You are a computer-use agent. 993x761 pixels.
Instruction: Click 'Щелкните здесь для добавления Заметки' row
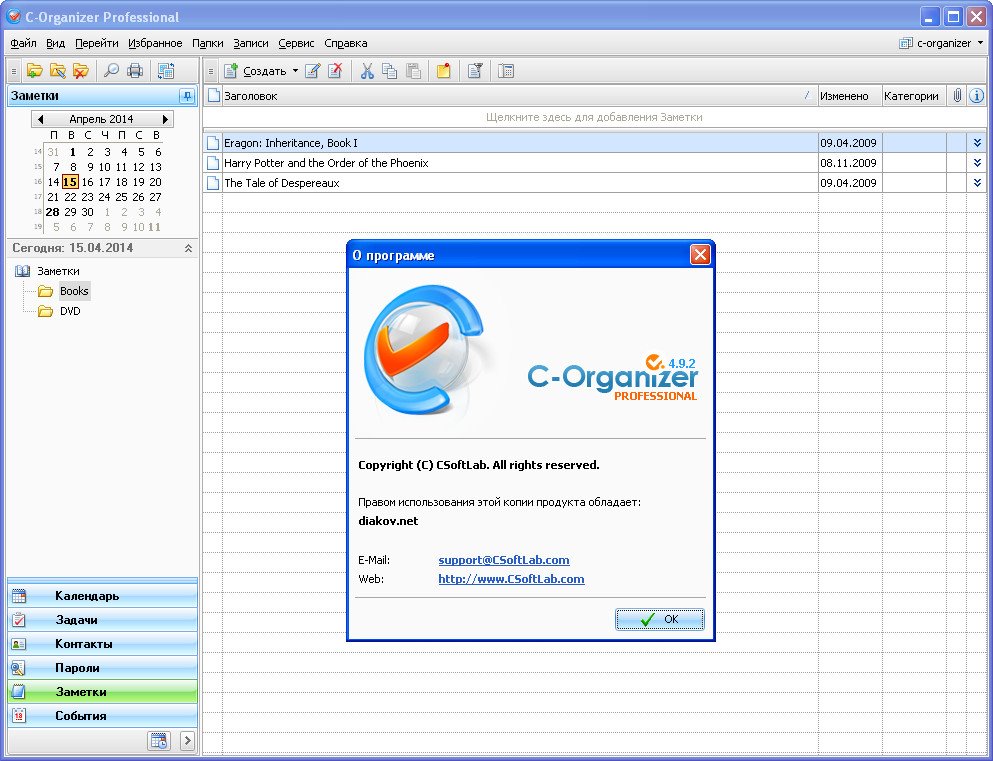594,117
